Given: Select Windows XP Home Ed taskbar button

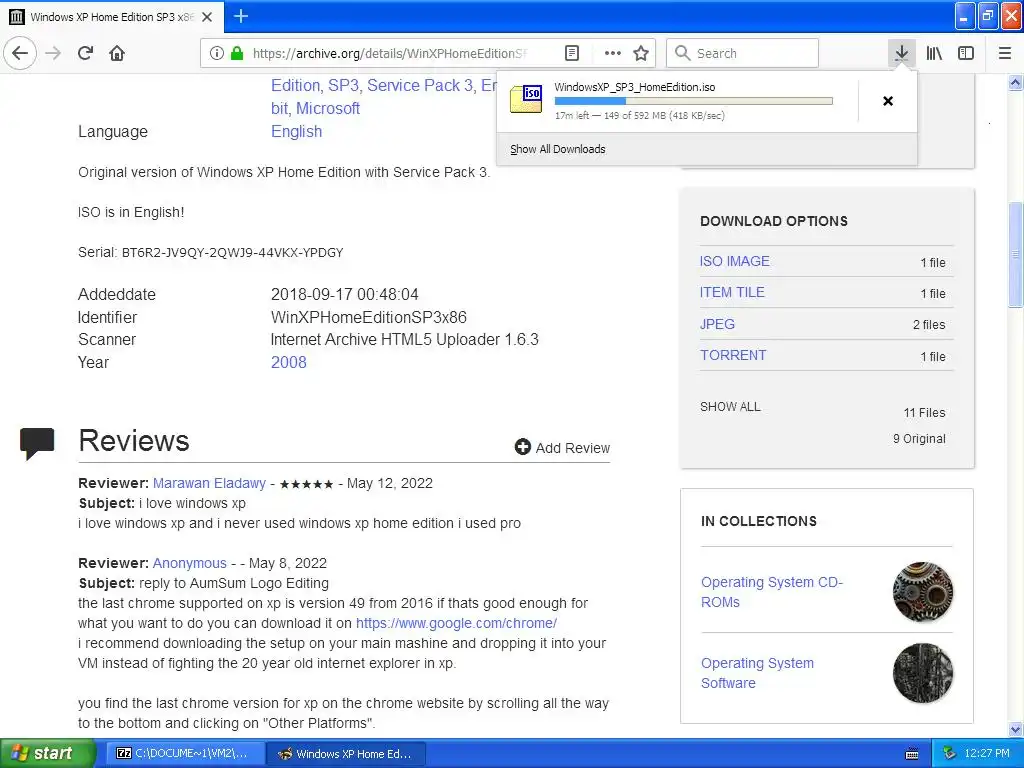Looking at the screenshot, I should click(347, 754).
